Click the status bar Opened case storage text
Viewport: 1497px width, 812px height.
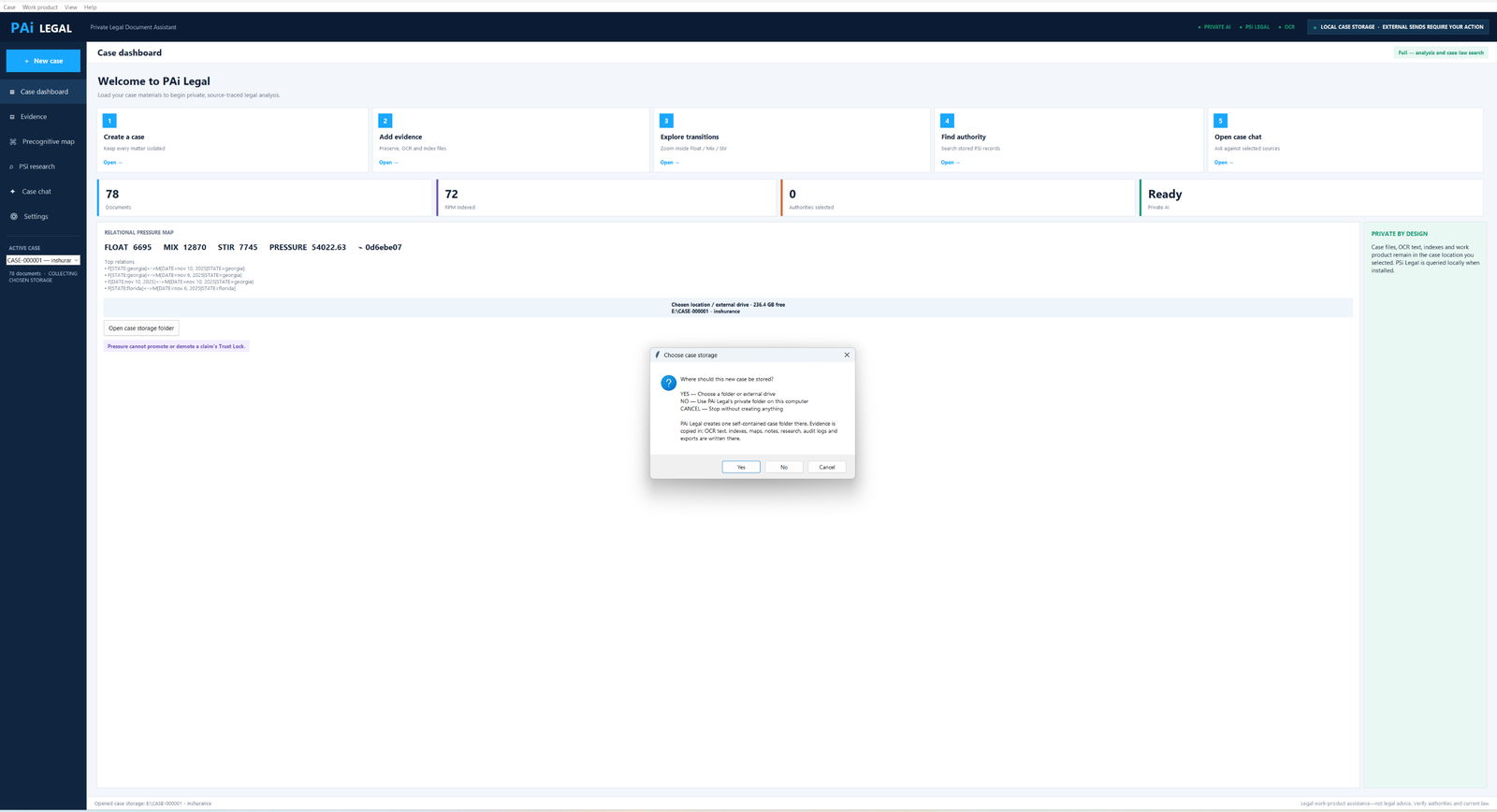[x=153, y=804]
